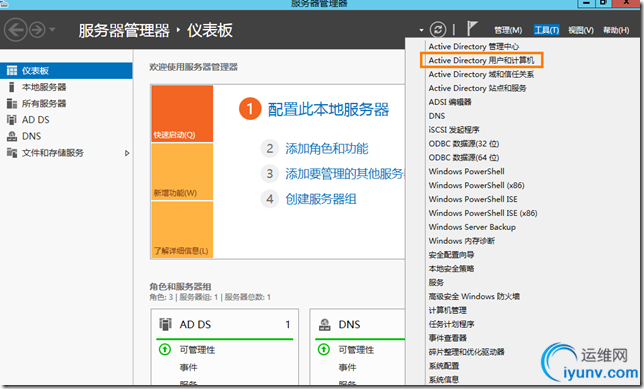The height and width of the screenshot is (389, 644).
Task: Click the 创建服务器组 link
Action: (321, 199)
